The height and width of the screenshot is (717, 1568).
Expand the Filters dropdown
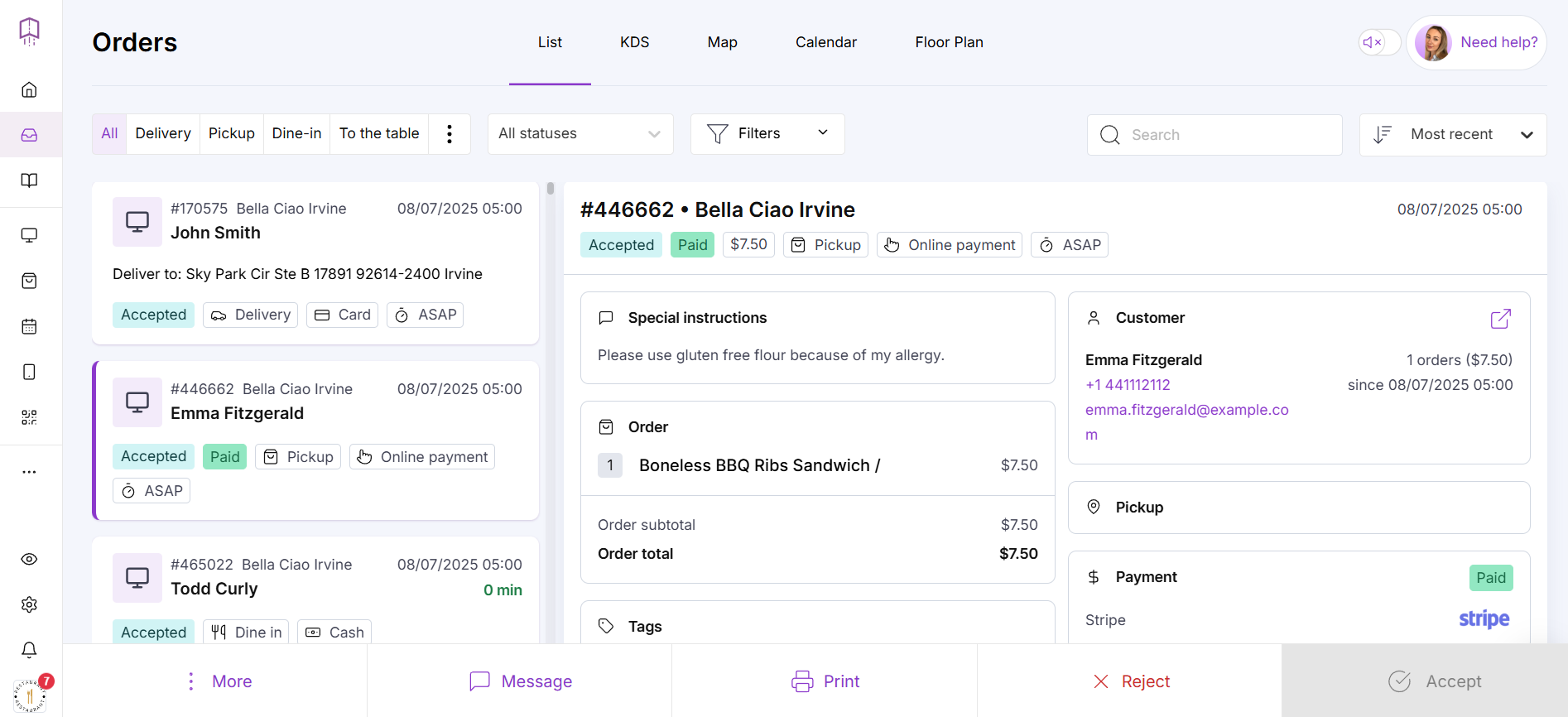pyautogui.click(x=767, y=133)
